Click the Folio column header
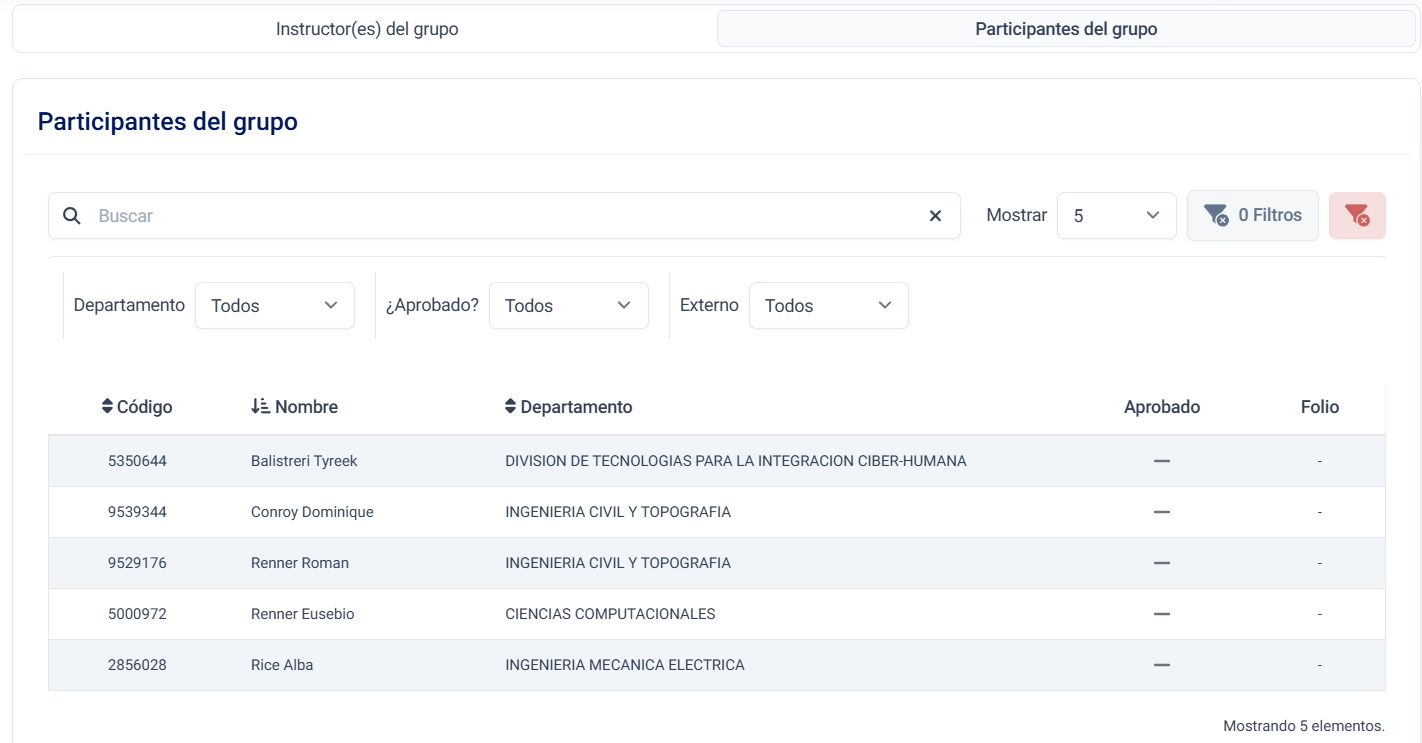Screen dimensions: 1422x743 pos(1319,407)
